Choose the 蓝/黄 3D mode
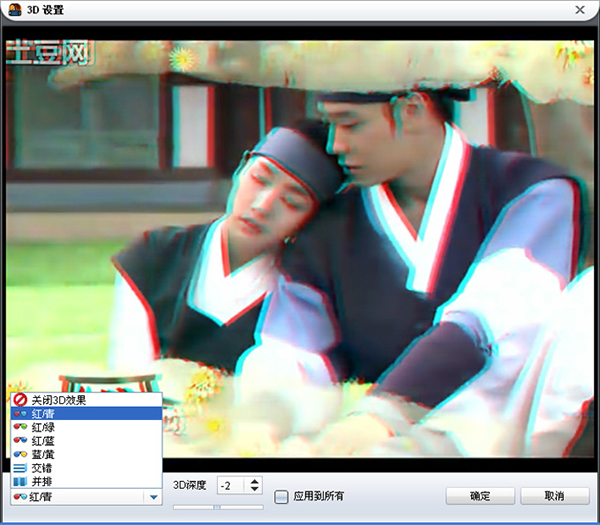The image size is (600, 525). (86, 454)
